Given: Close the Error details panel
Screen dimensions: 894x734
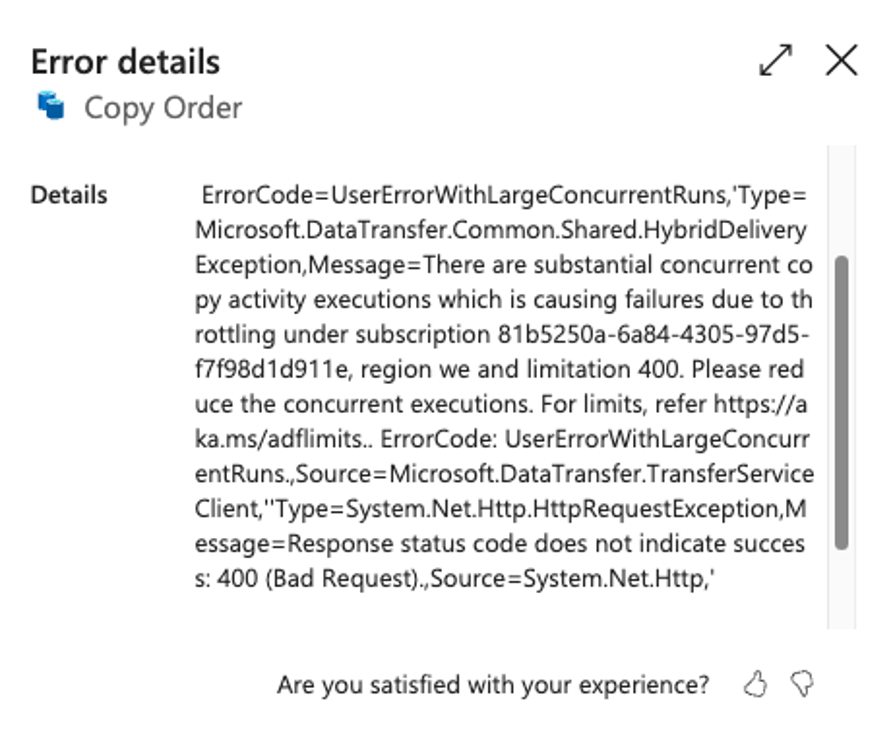Looking at the screenshot, I should click(x=841, y=61).
